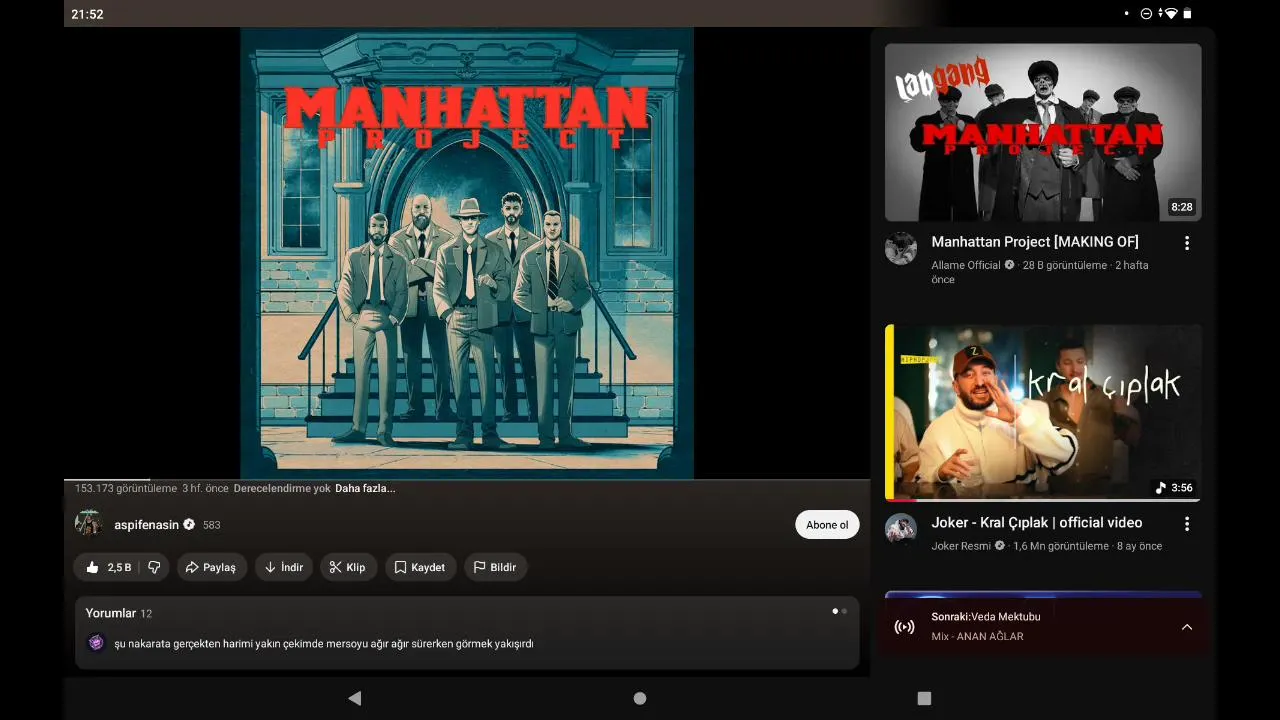
Task: Tap the comment author avatar icon
Action: coord(96,643)
